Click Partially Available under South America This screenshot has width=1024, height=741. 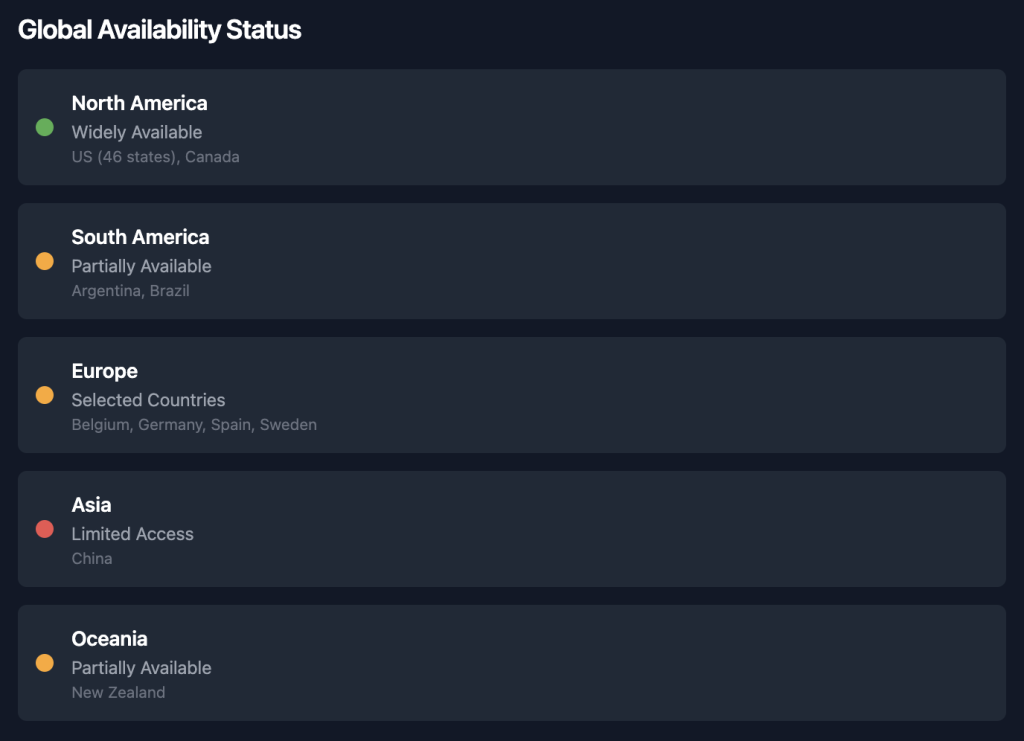tap(141, 266)
